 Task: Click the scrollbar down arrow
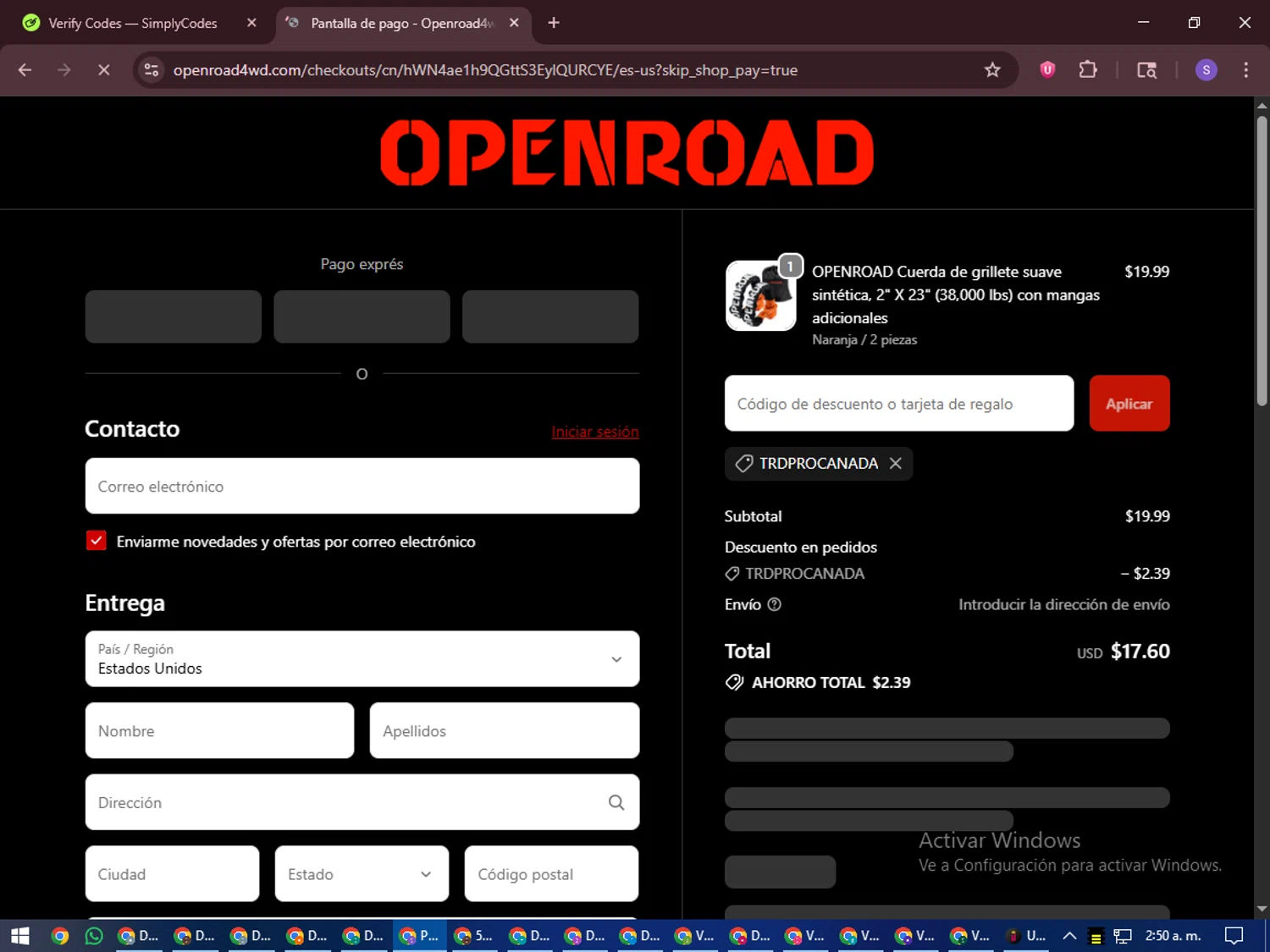tap(1262, 909)
